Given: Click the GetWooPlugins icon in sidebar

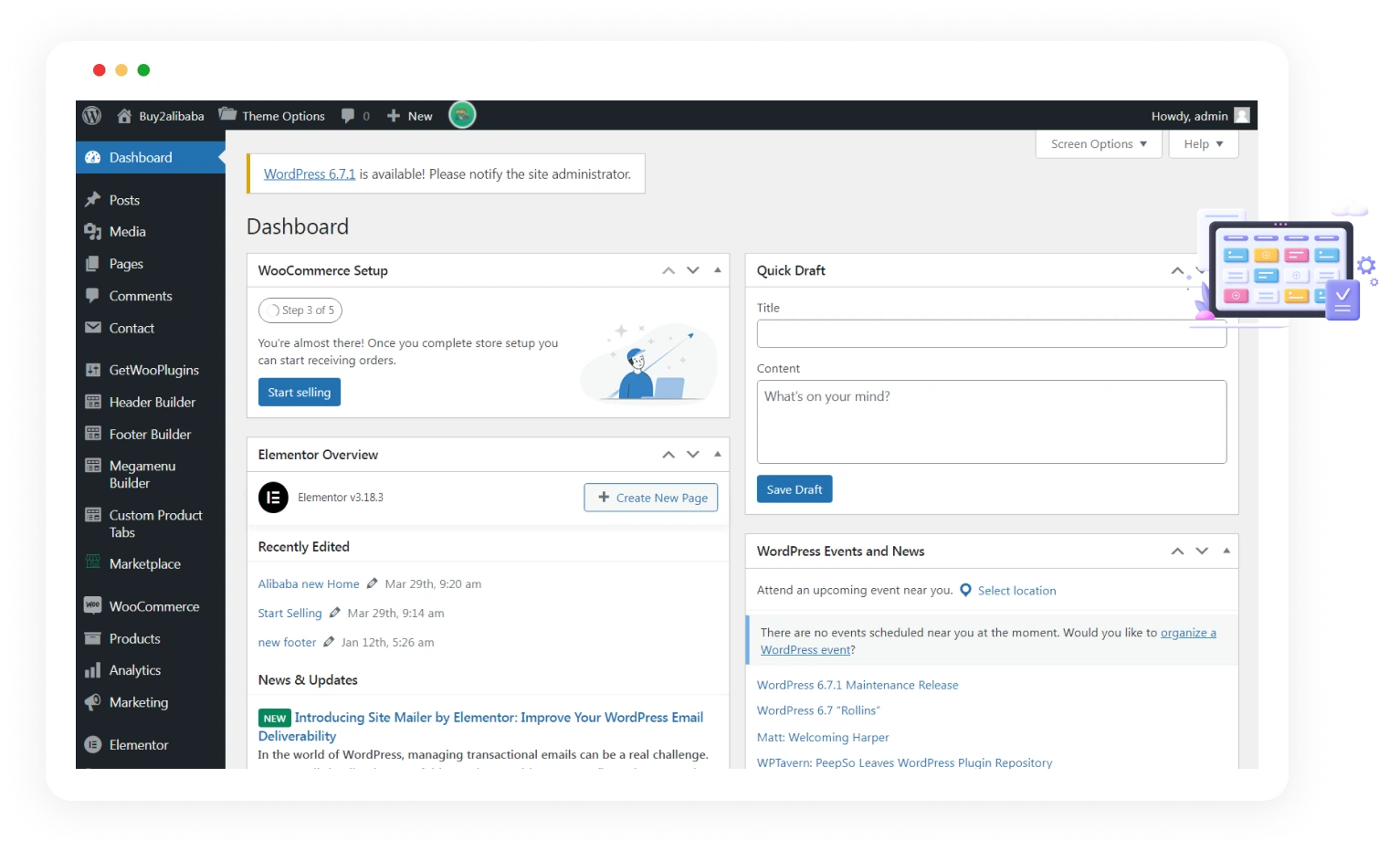Looking at the screenshot, I should click(92, 370).
